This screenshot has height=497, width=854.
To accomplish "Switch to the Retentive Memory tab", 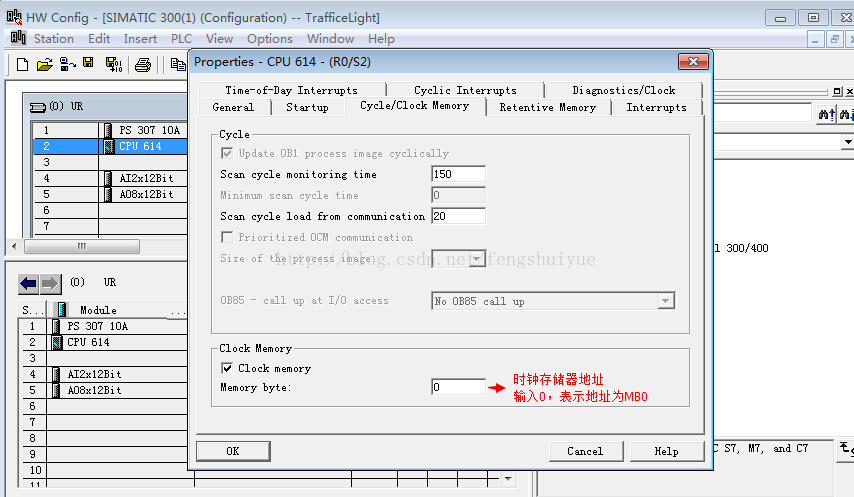I will point(547,107).
